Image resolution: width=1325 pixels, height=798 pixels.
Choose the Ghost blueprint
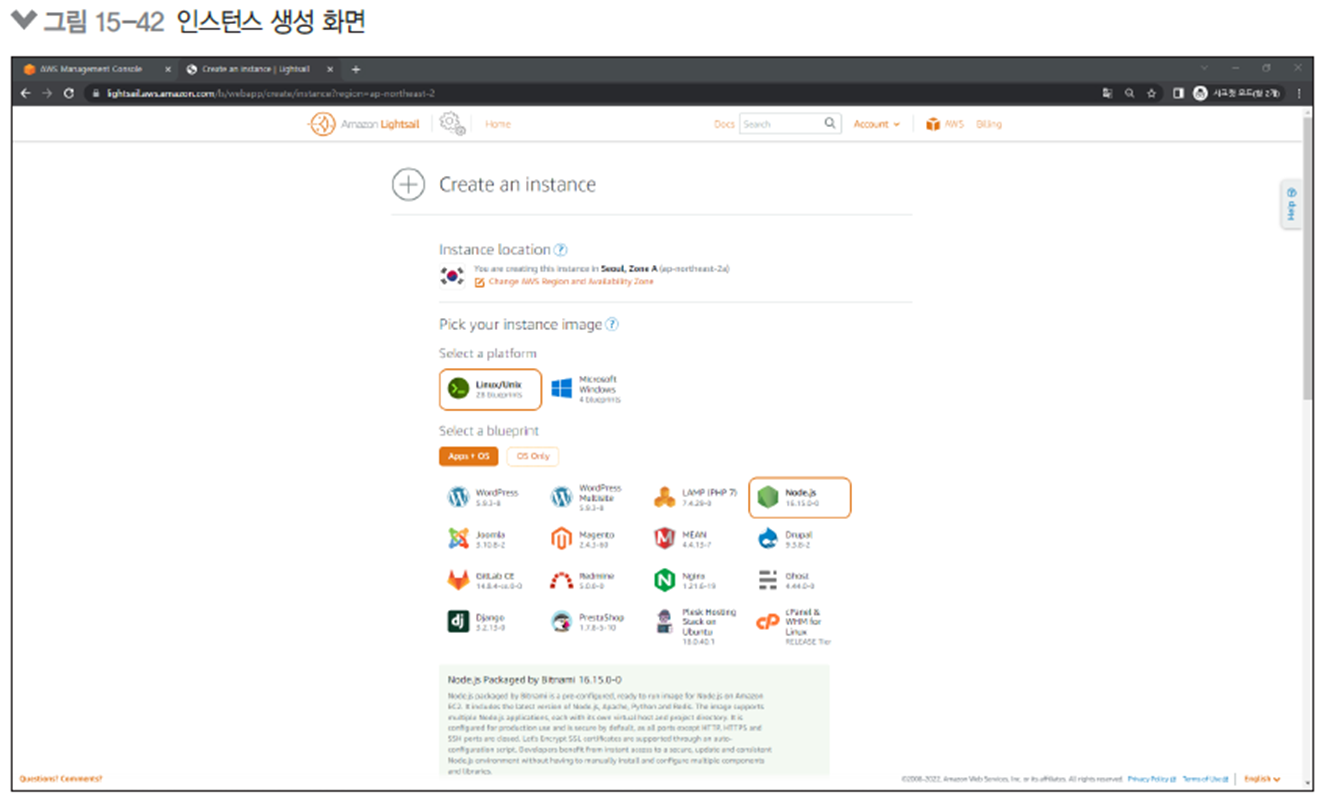tap(785, 580)
